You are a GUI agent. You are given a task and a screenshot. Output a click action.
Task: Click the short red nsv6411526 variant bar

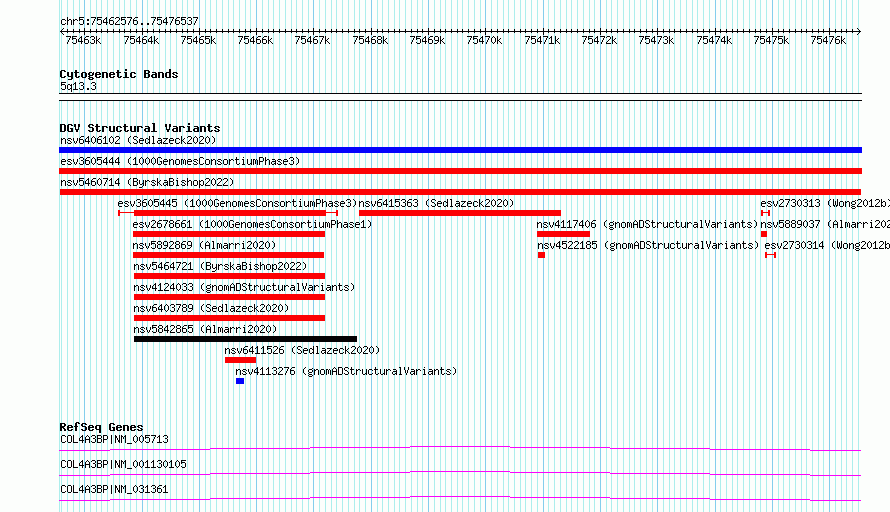tap(241, 360)
